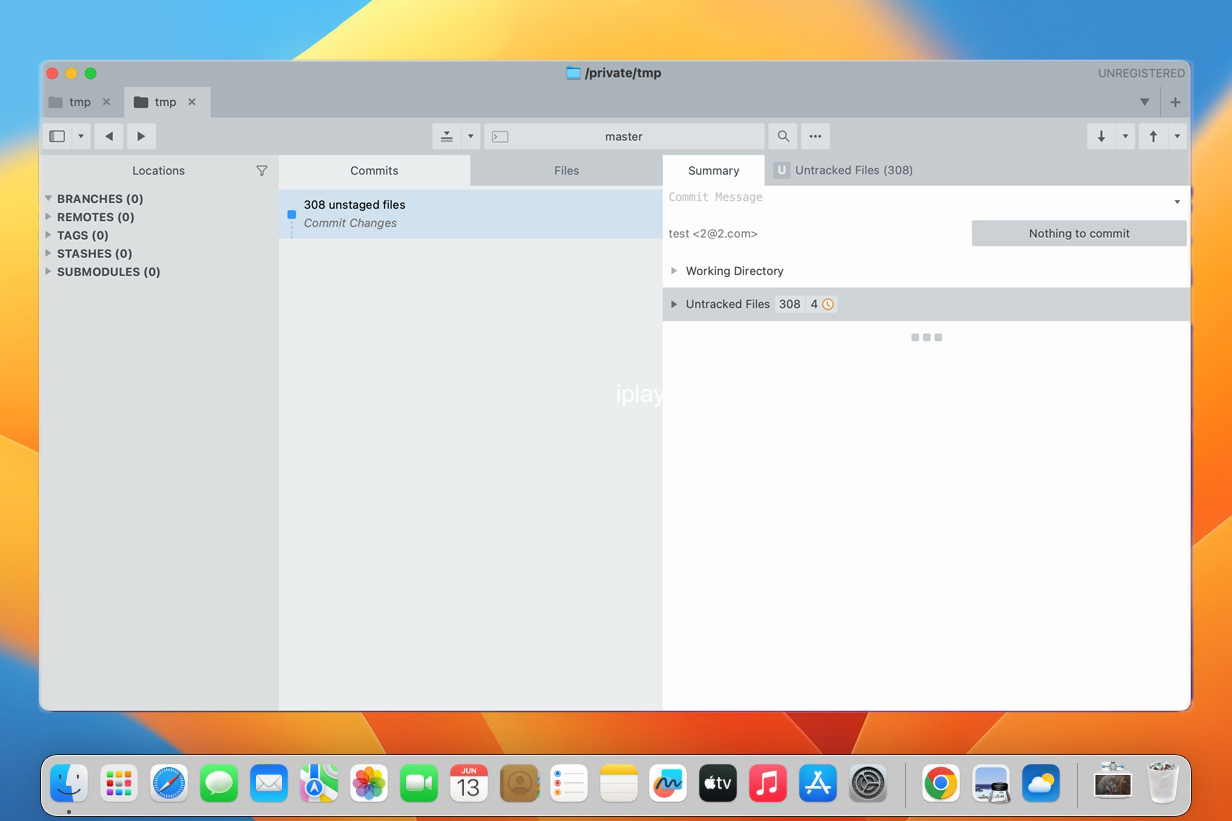Switch to the Commits tab
Viewport: 1232px width, 821px height.
[x=374, y=171]
